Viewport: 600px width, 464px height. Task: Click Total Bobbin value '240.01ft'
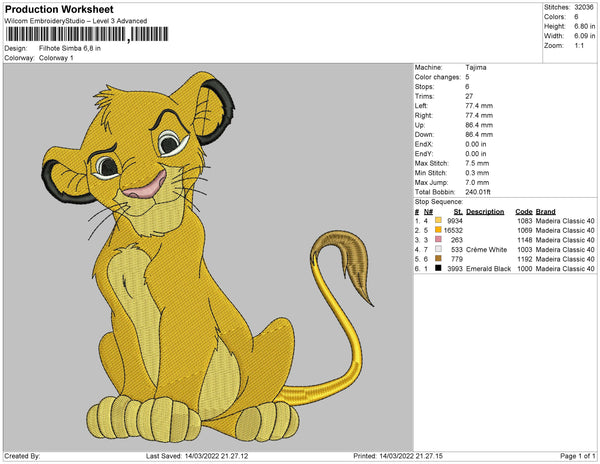[x=478, y=192]
